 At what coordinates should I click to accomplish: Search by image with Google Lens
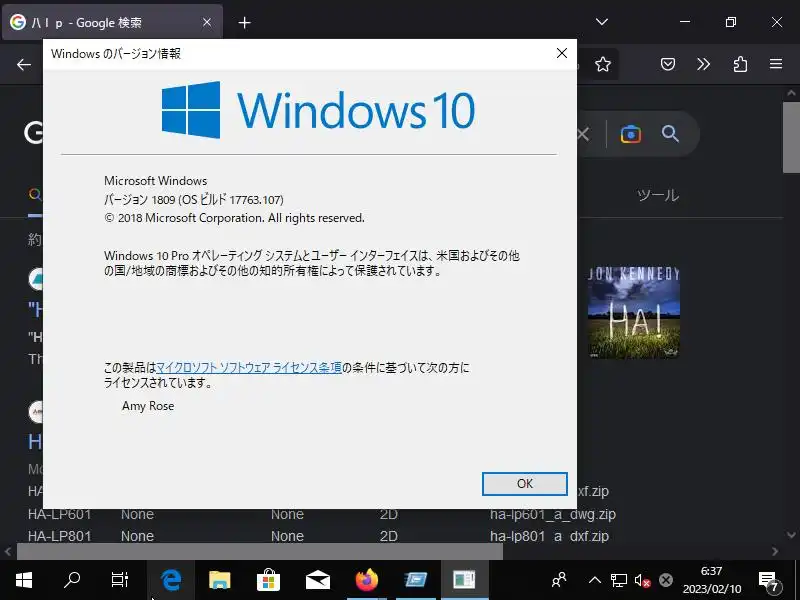point(631,134)
